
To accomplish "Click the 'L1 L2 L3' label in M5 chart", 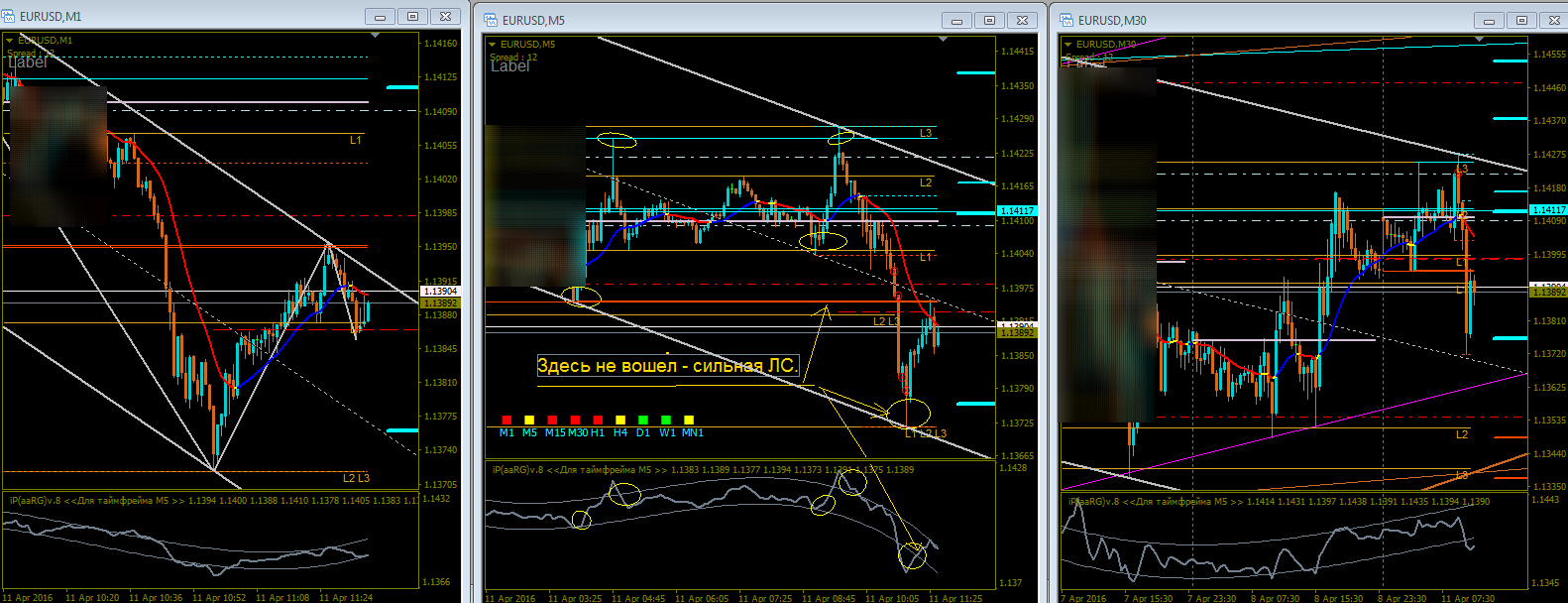I will pyautogui.click(x=926, y=433).
